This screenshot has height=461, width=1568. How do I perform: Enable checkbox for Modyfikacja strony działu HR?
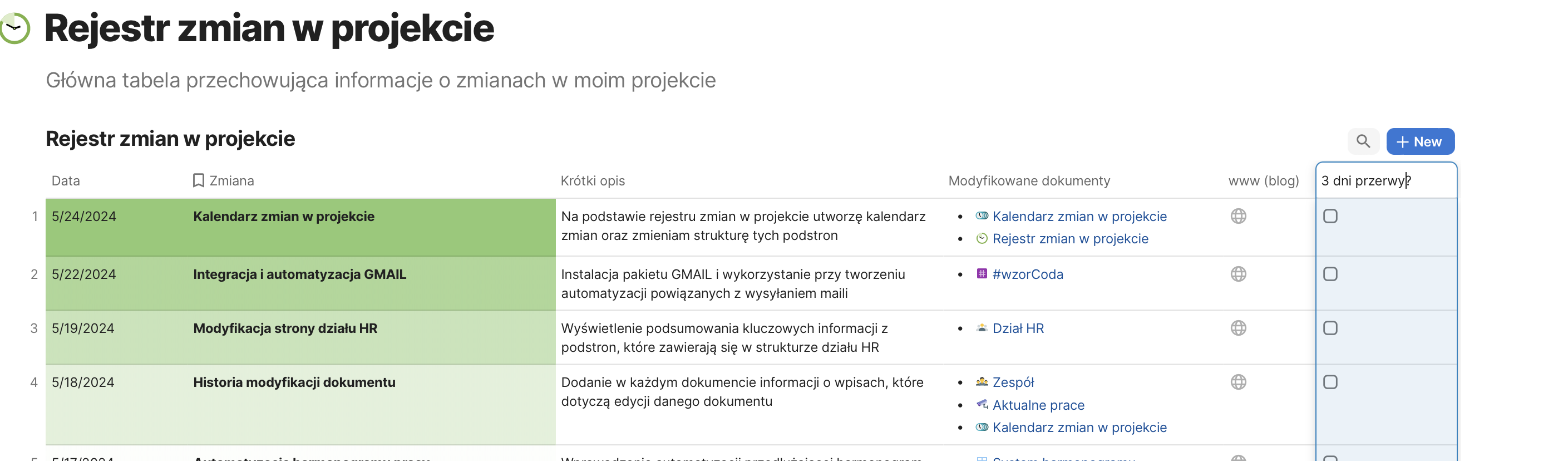pos(1330,328)
